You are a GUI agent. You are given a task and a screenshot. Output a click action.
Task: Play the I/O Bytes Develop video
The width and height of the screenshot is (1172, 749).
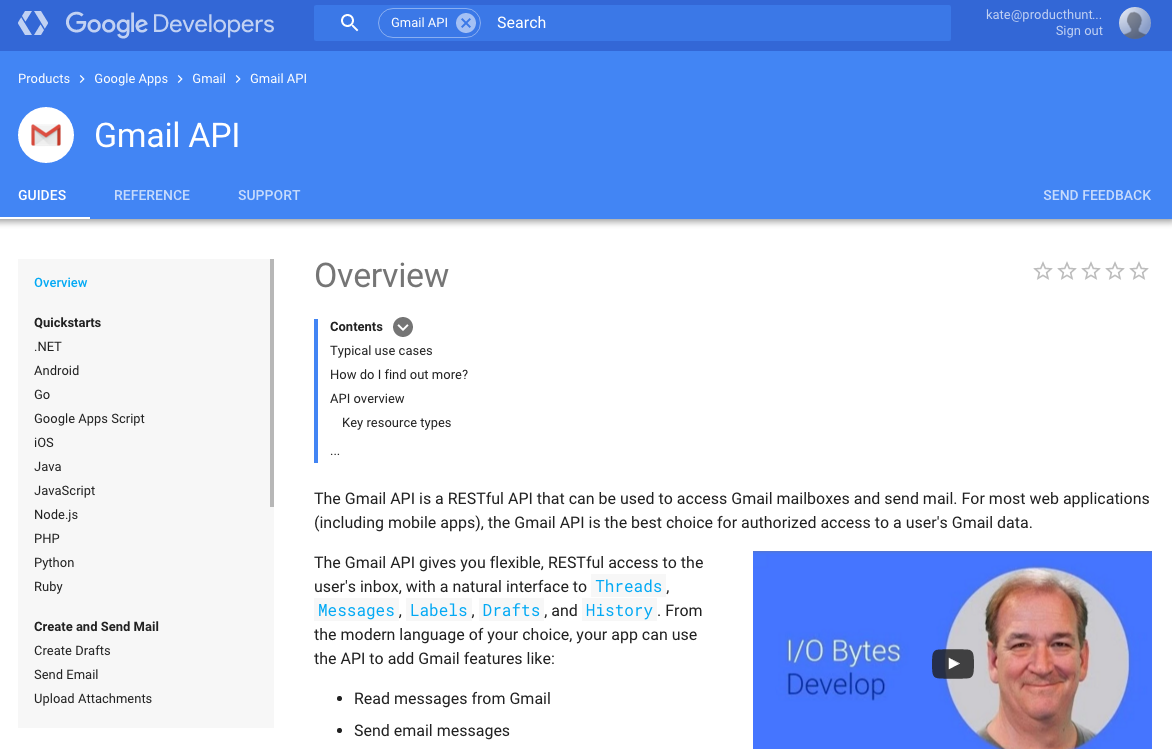(952, 663)
